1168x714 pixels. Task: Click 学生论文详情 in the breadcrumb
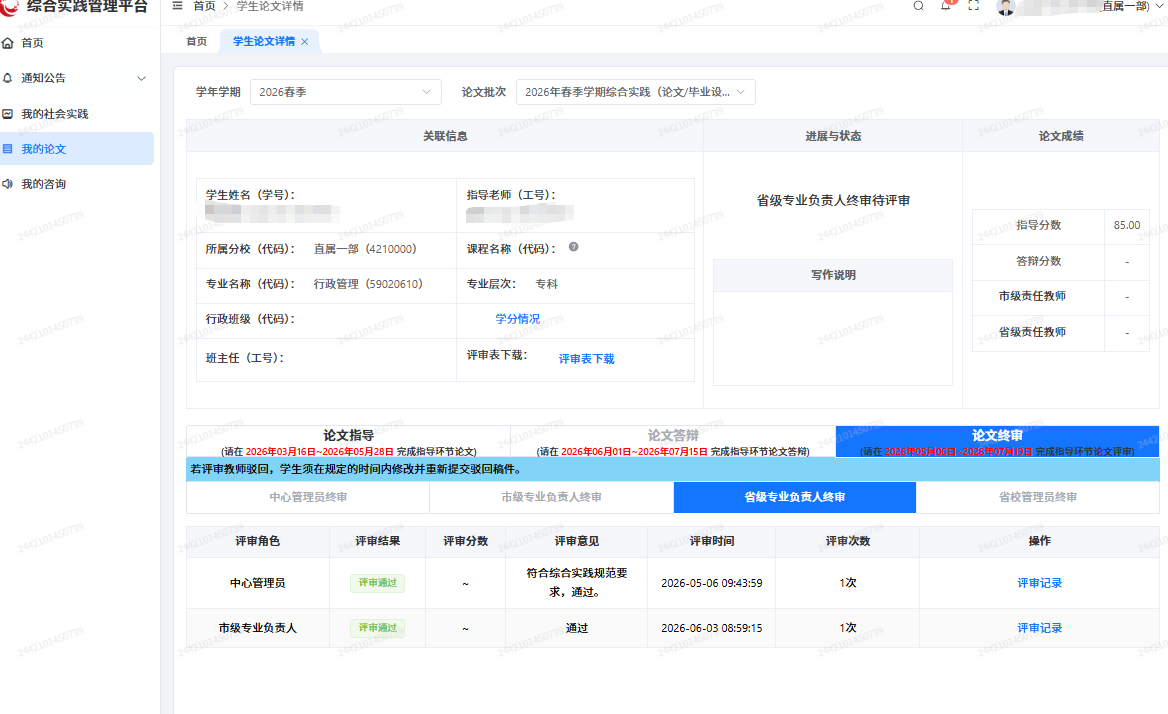click(x=270, y=6)
